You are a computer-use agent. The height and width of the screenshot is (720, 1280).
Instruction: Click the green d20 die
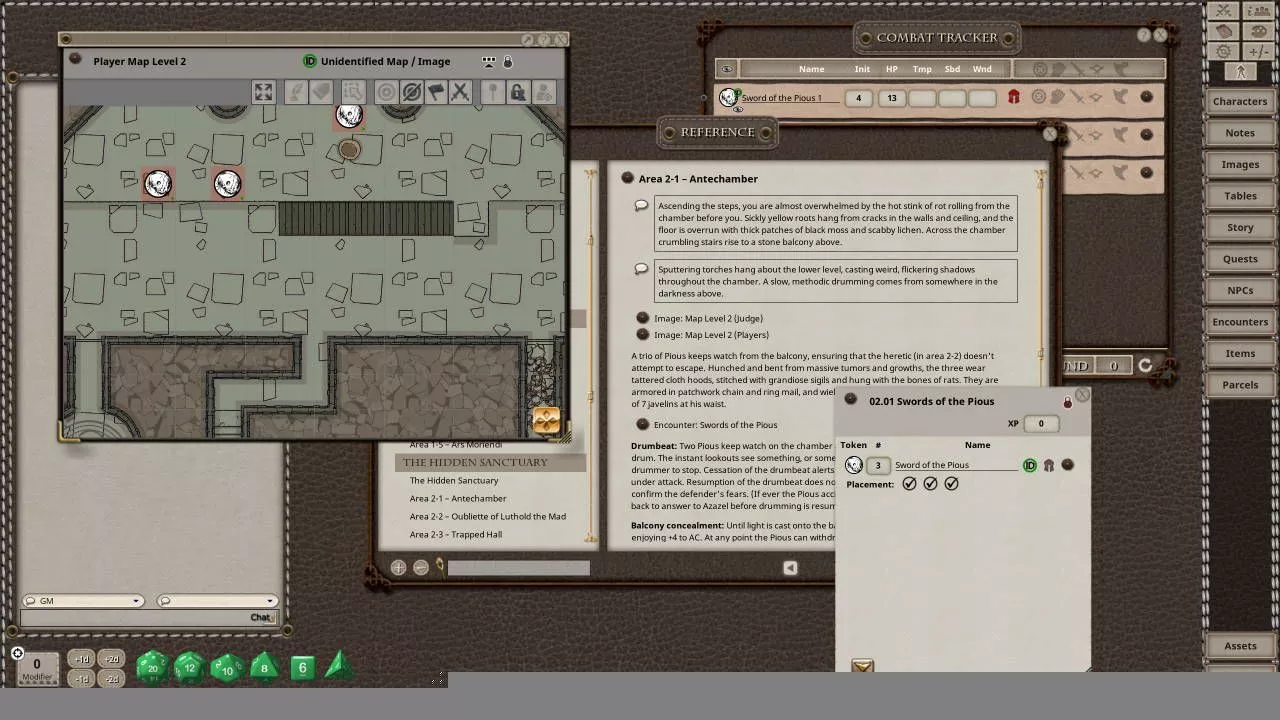click(151, 667)
